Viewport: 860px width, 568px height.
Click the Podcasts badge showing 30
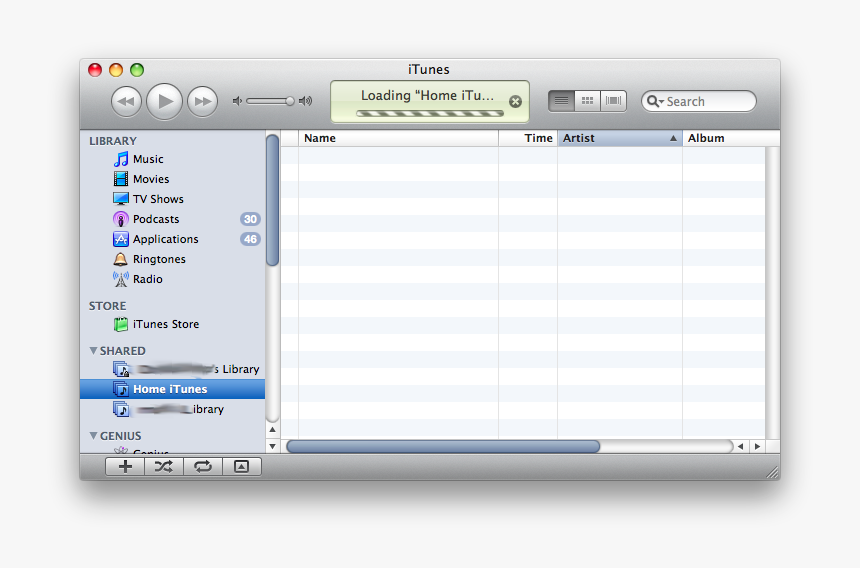(x=250, y=219)
